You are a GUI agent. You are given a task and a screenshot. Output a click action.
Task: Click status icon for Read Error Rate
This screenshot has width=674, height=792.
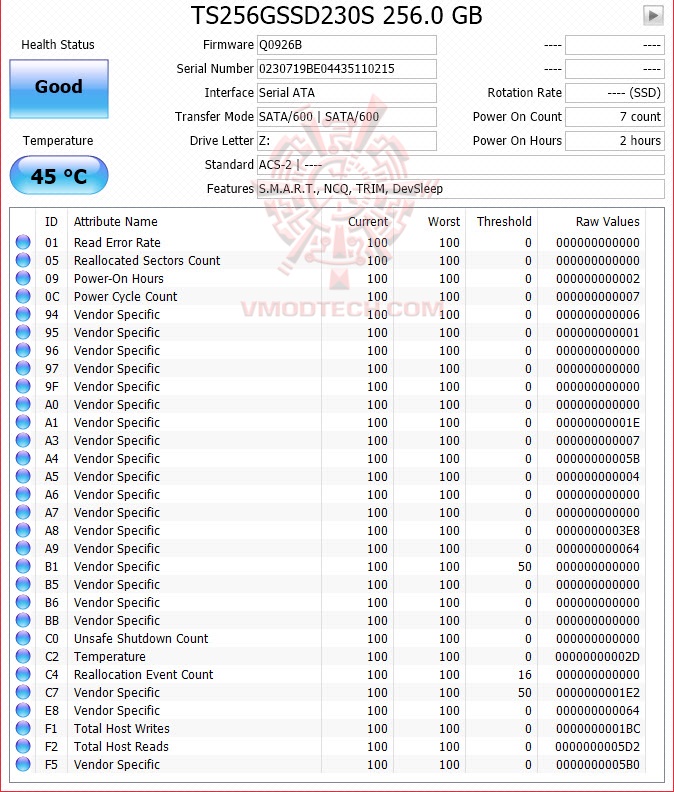23,242
